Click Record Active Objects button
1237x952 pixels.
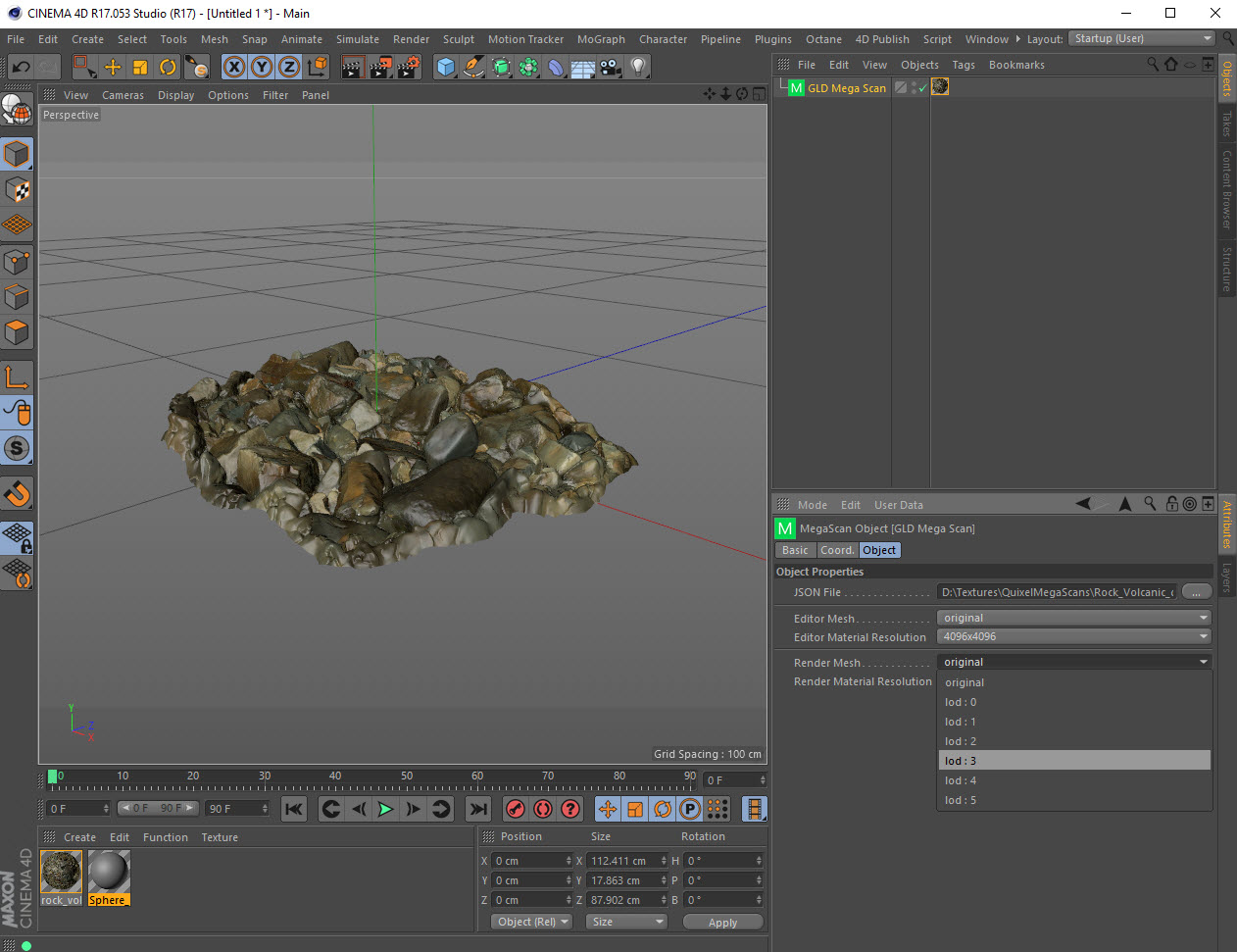click(x=516, y=809)
